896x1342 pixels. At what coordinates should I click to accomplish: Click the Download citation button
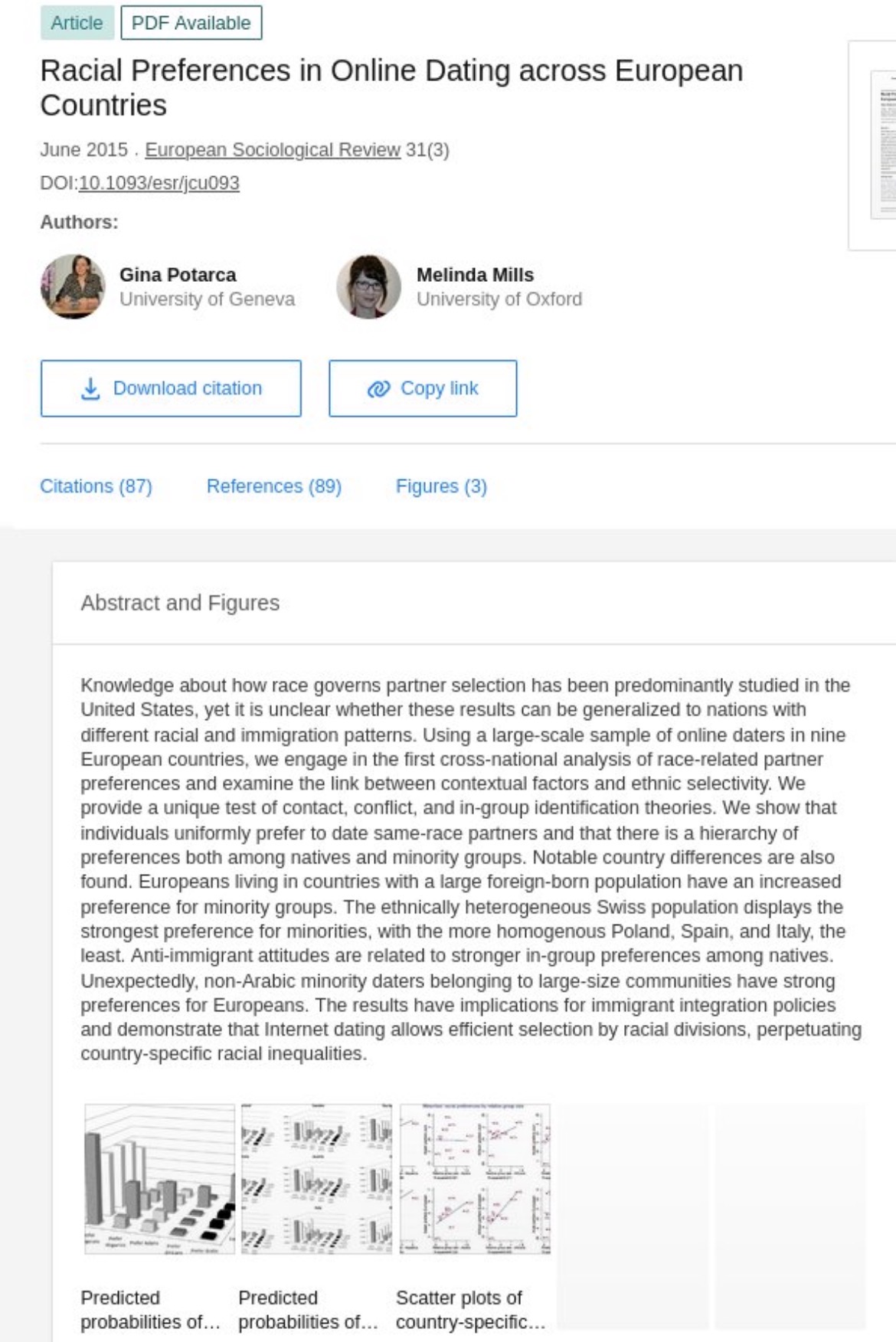click(x=171, y=388)
